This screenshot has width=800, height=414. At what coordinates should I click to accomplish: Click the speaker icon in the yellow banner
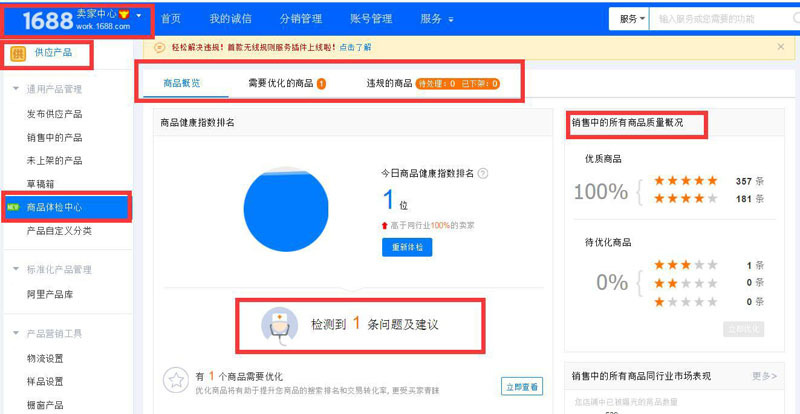[162, 47]
